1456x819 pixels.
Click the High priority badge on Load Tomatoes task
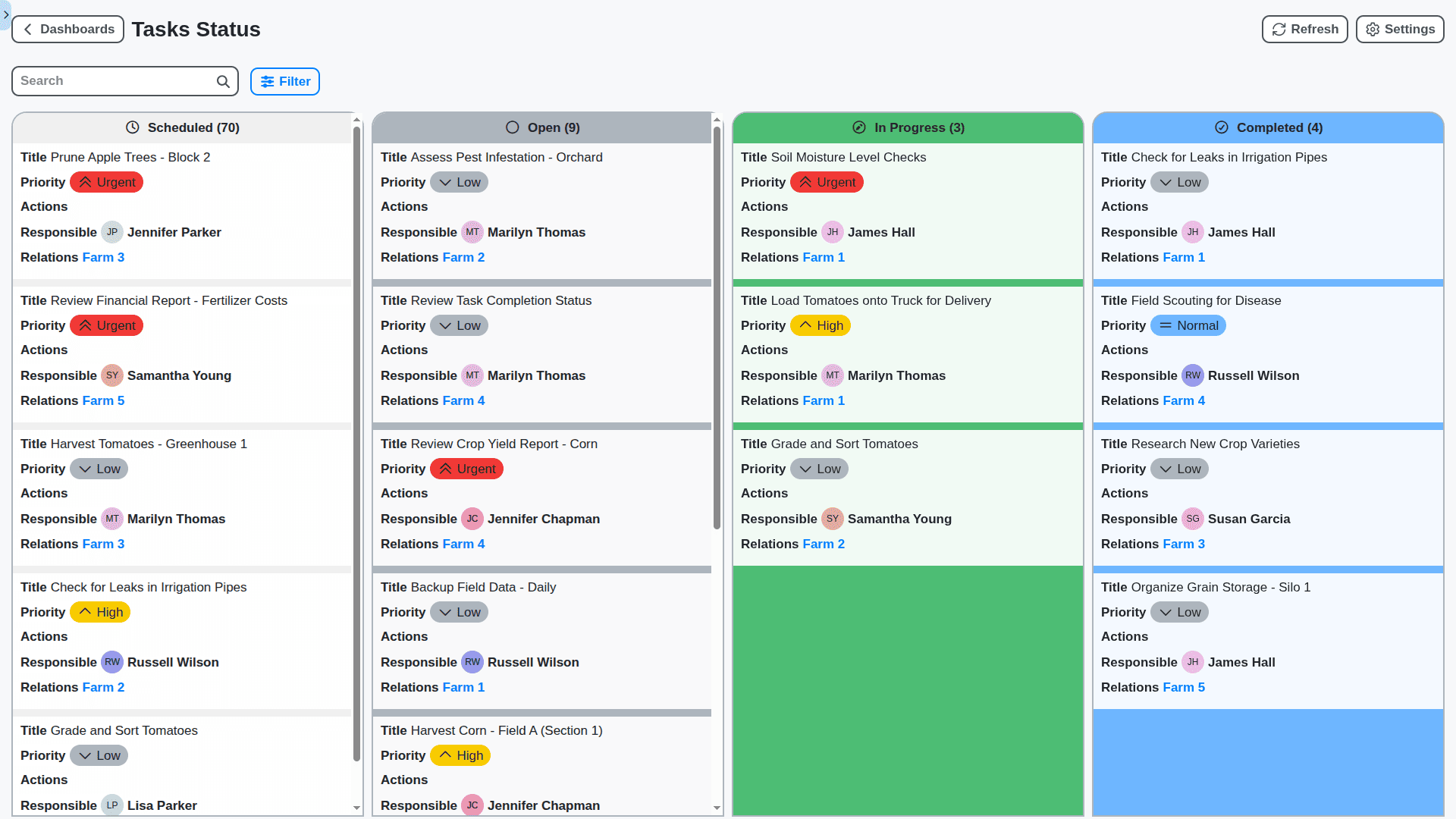(821, 325)
